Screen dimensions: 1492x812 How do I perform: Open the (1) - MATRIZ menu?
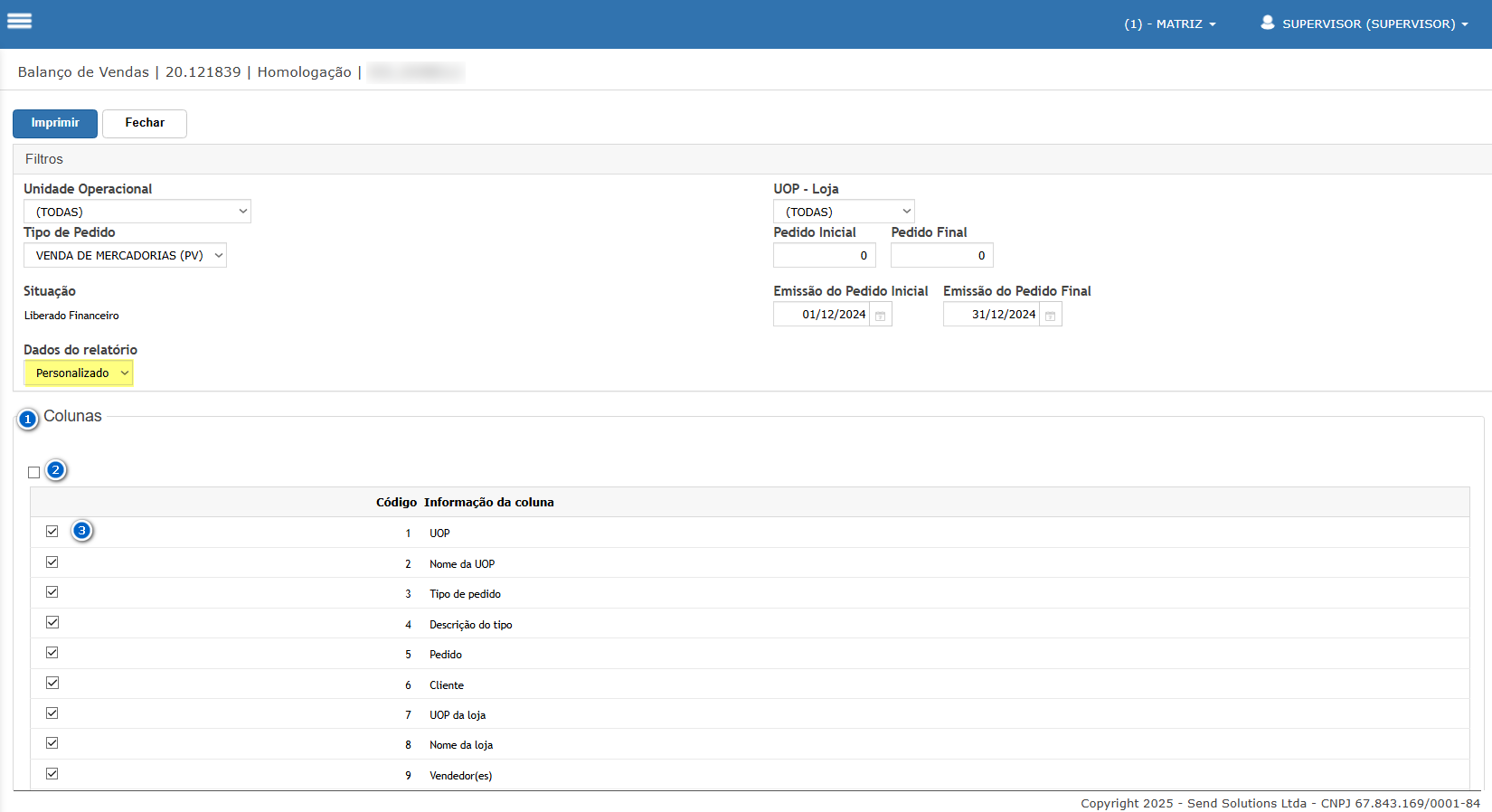coord(1170,24)
